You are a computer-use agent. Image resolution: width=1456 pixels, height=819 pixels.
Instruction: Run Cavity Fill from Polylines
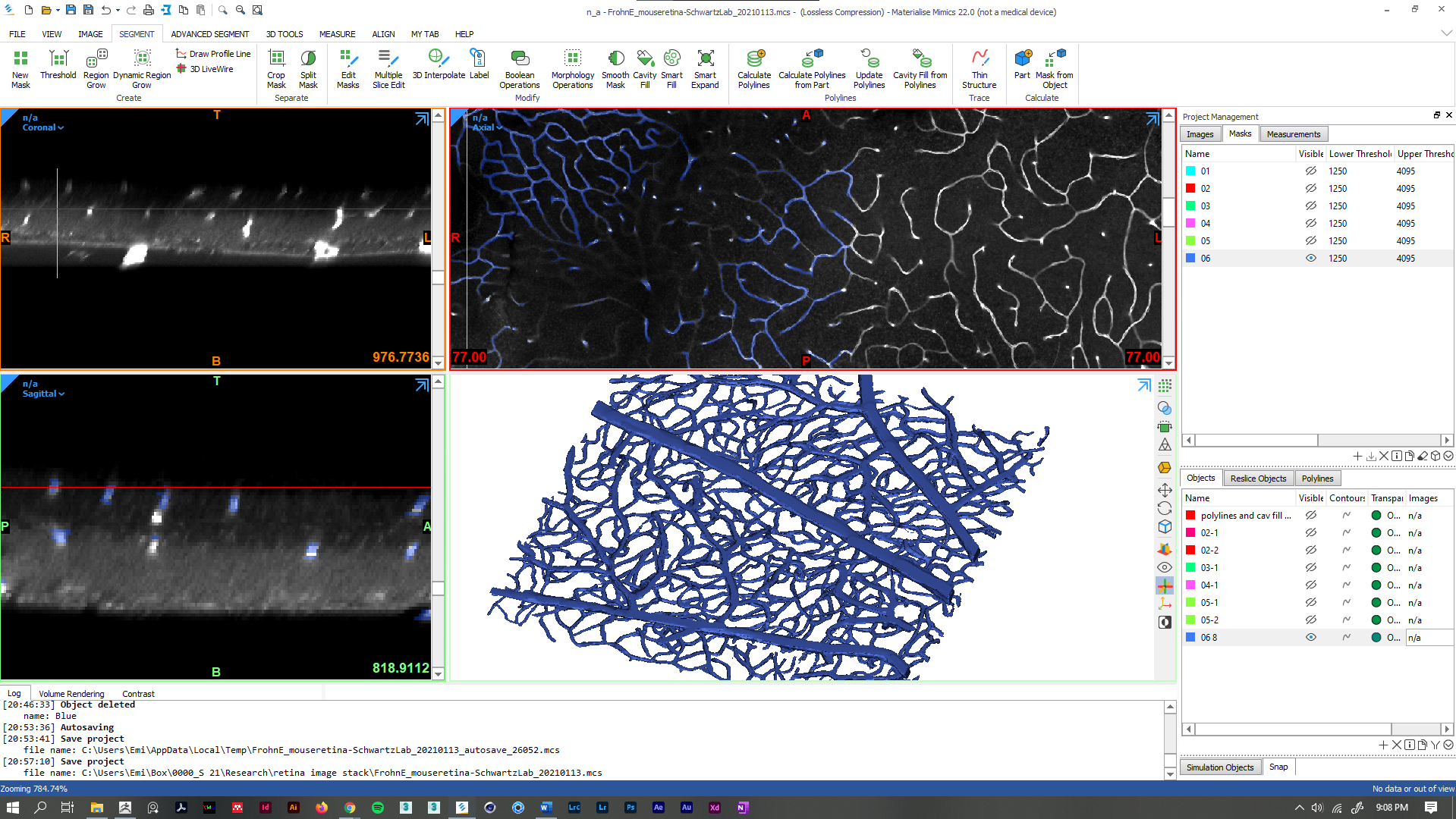(x=920, y=69)
